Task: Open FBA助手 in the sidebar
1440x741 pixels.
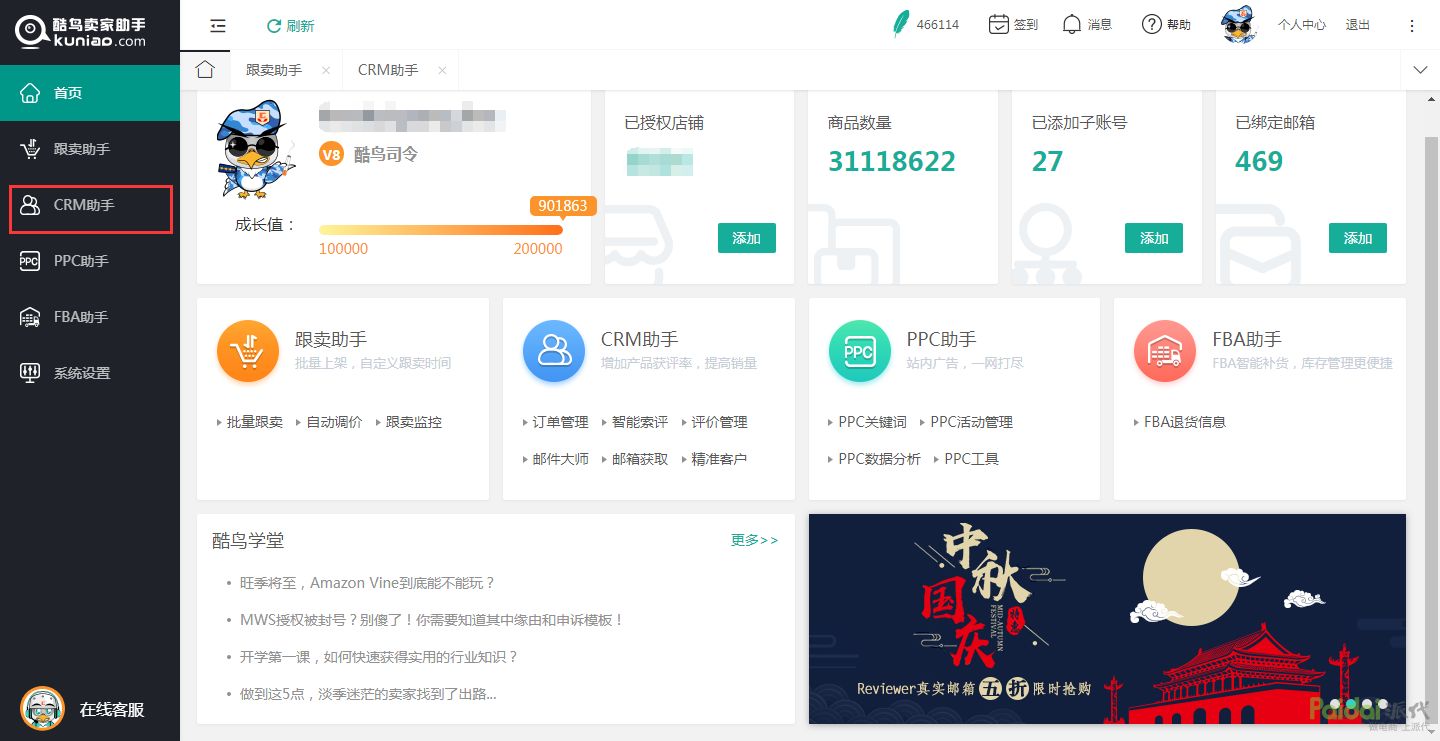Action: [x=90, y=317]
